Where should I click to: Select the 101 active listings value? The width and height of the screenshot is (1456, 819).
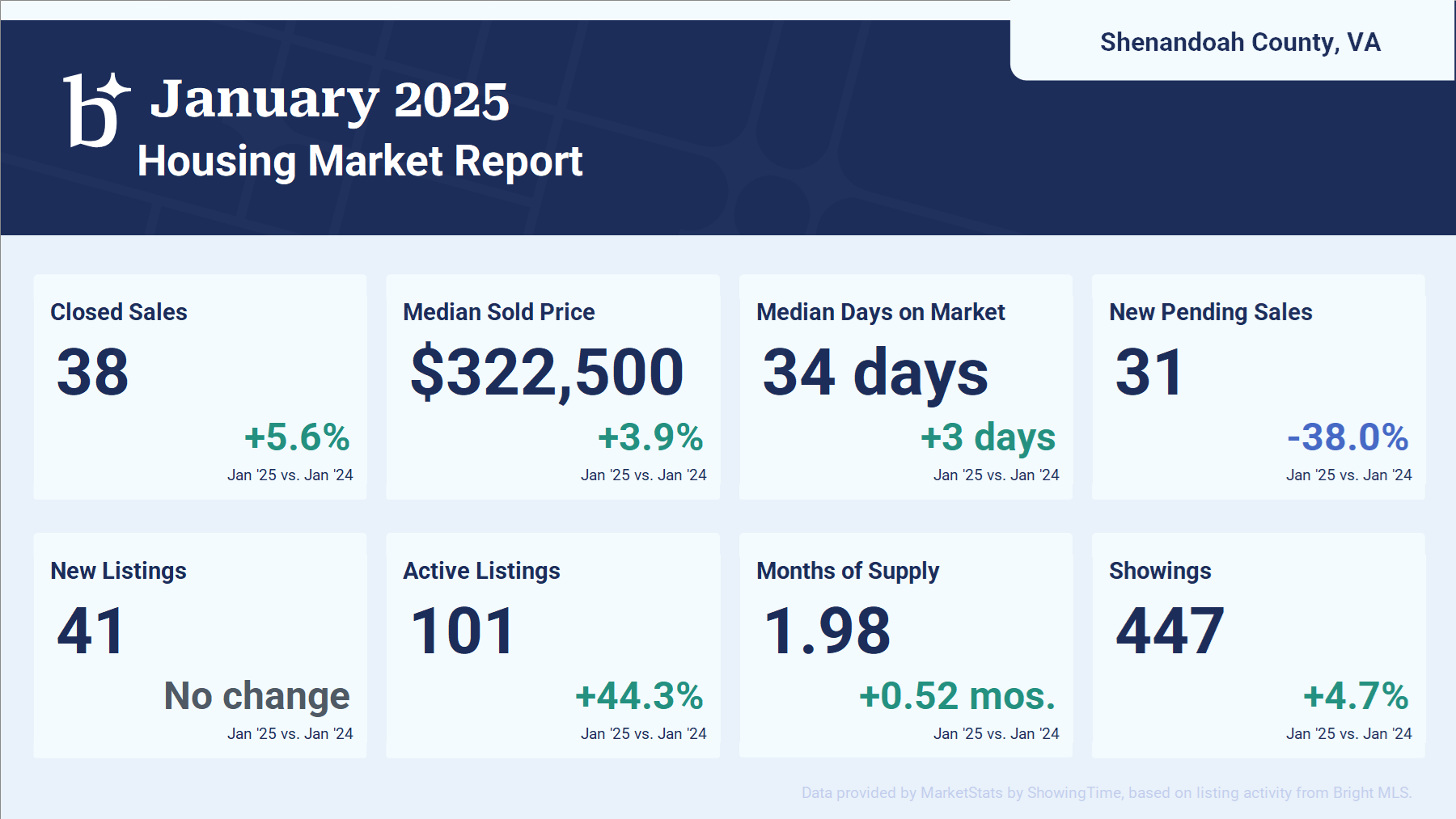tap(463, 631)
